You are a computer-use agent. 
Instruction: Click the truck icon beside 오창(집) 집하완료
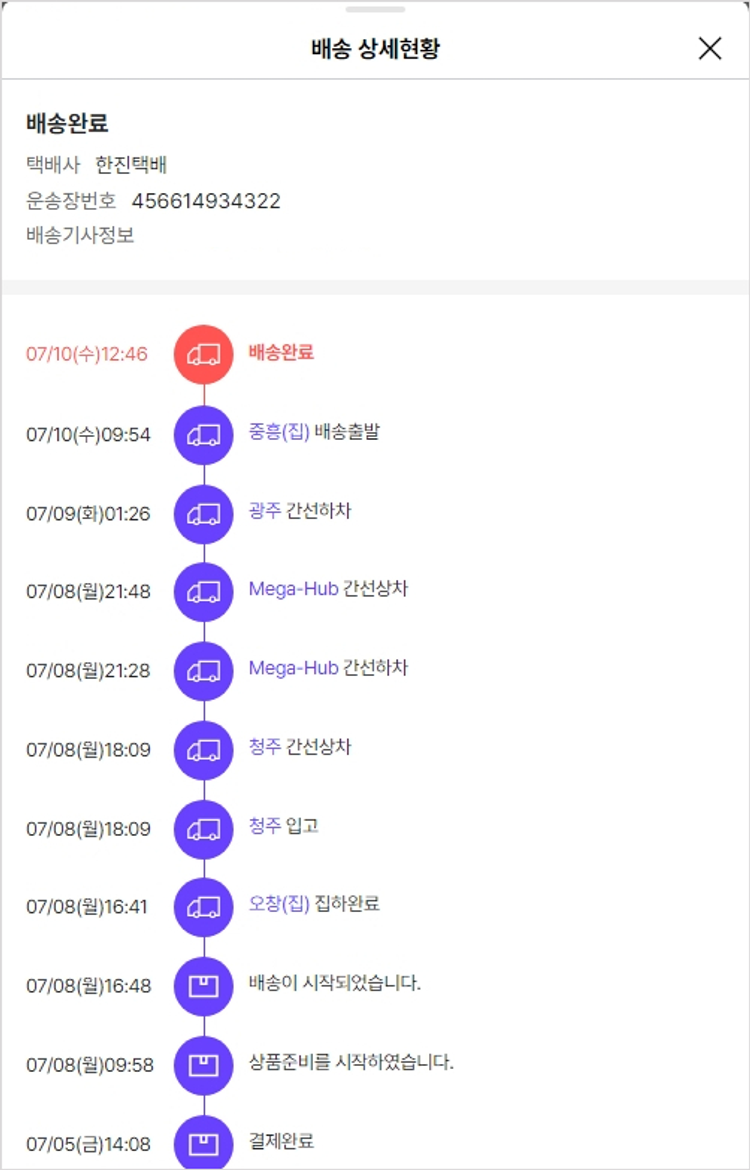pyautogui.click(x=204, y=906)
